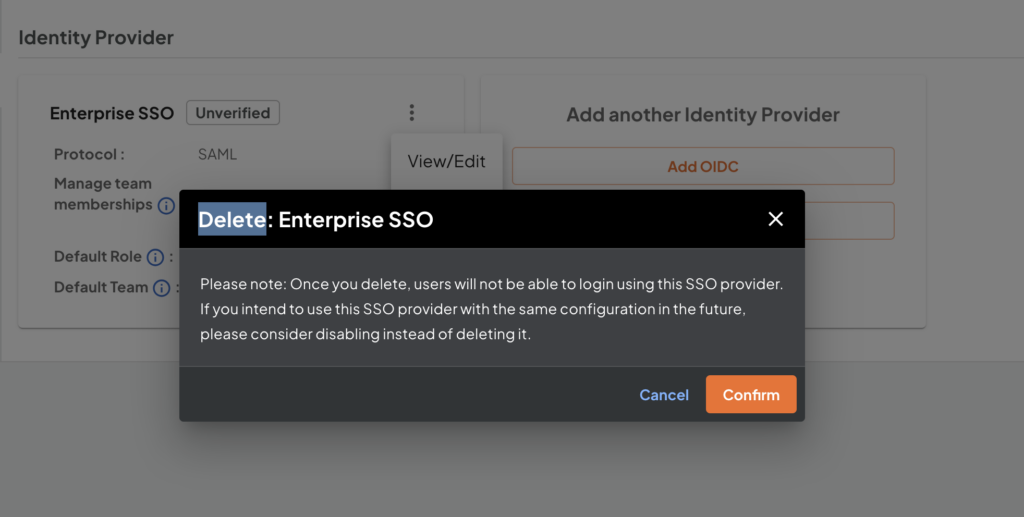Close the Delete: Enterprise SSO dialog
The image size is (1024, 517).
(x=775, y=219)
